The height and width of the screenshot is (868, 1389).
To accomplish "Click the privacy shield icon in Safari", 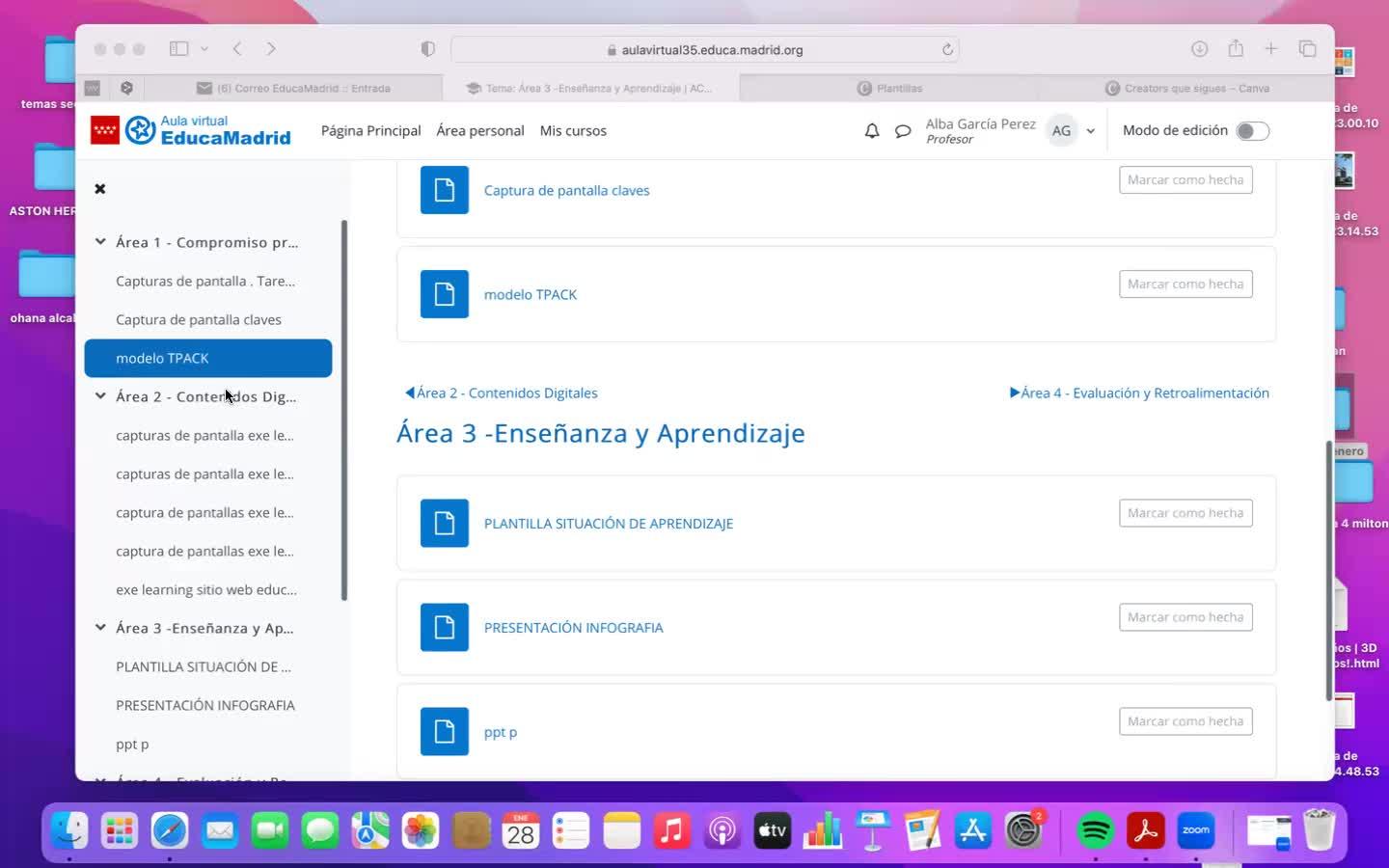I will [428, 49].
